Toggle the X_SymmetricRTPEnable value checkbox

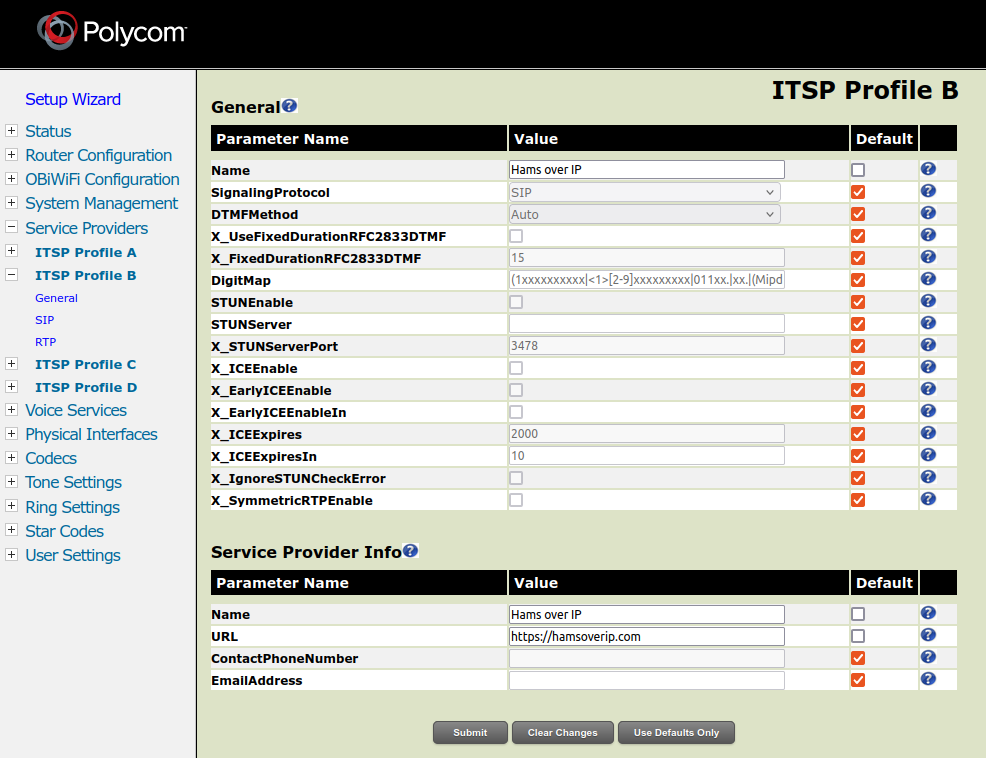[x=516, y=500]
